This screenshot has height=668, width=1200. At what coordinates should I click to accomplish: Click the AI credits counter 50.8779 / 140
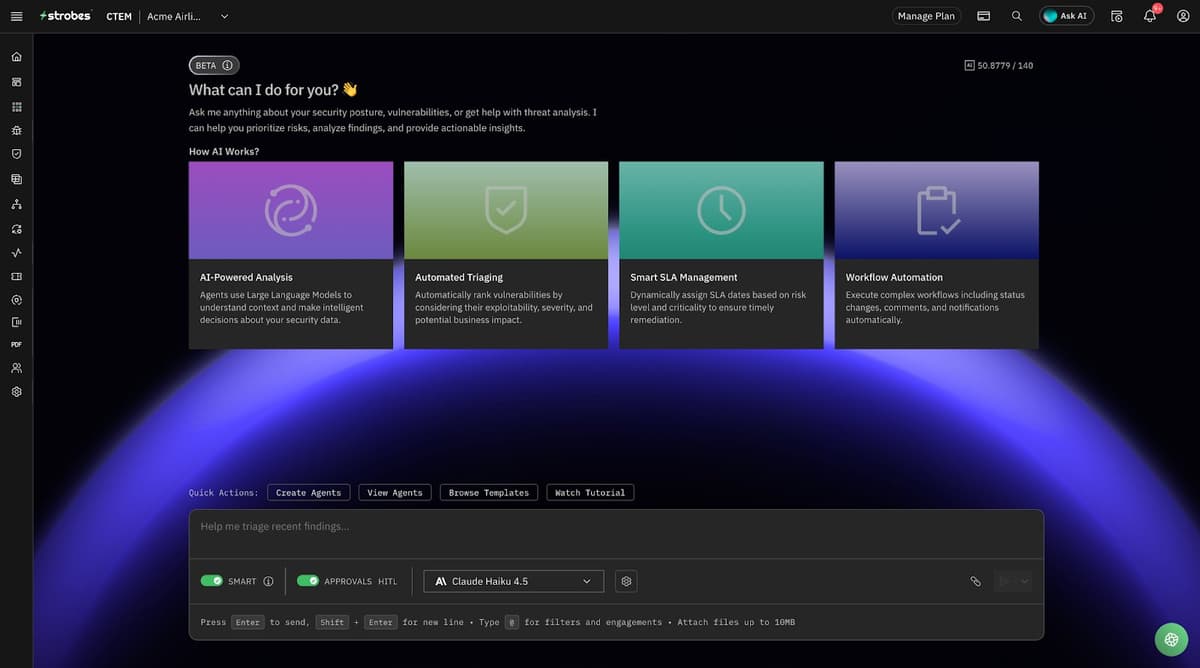tap(999, 65)
